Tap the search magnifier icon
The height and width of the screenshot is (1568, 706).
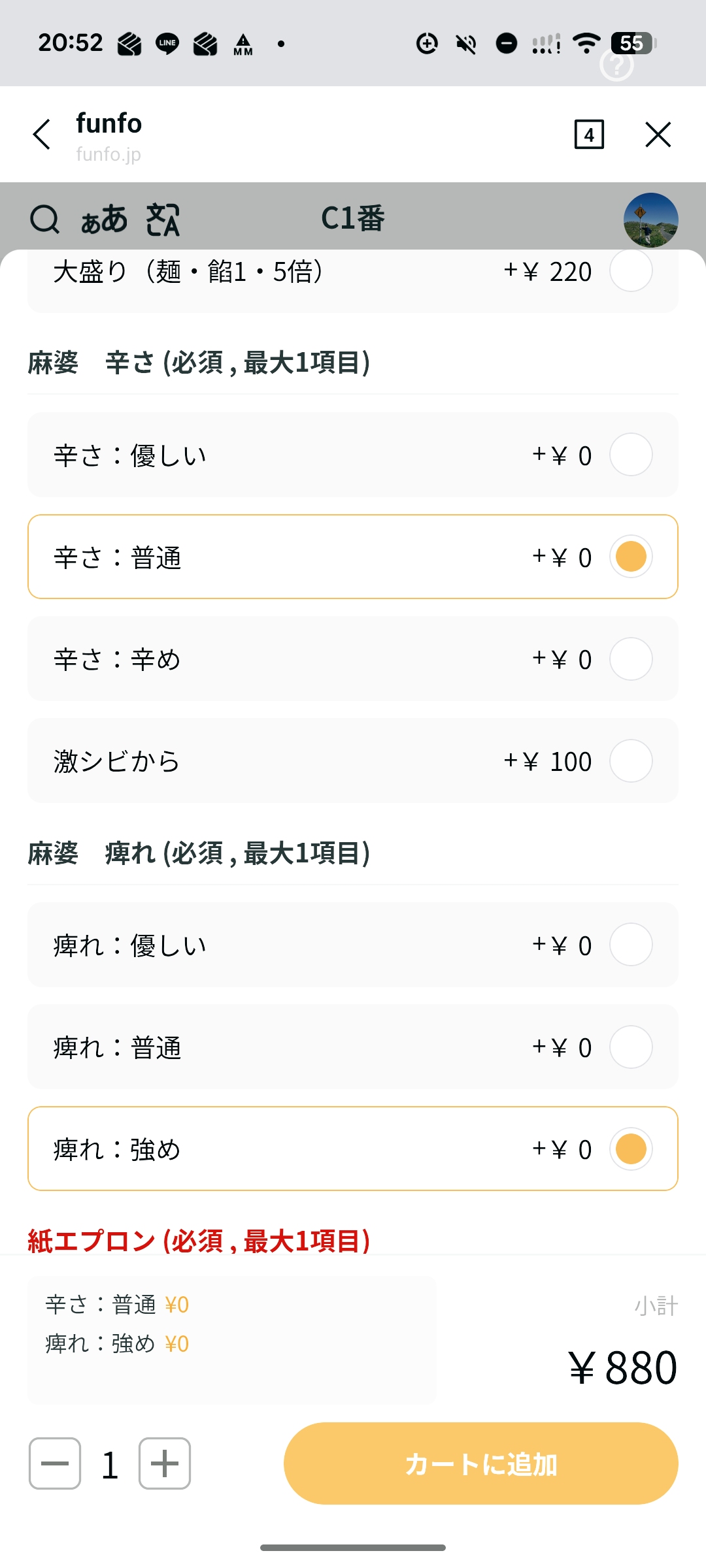(x=44, y=220)
